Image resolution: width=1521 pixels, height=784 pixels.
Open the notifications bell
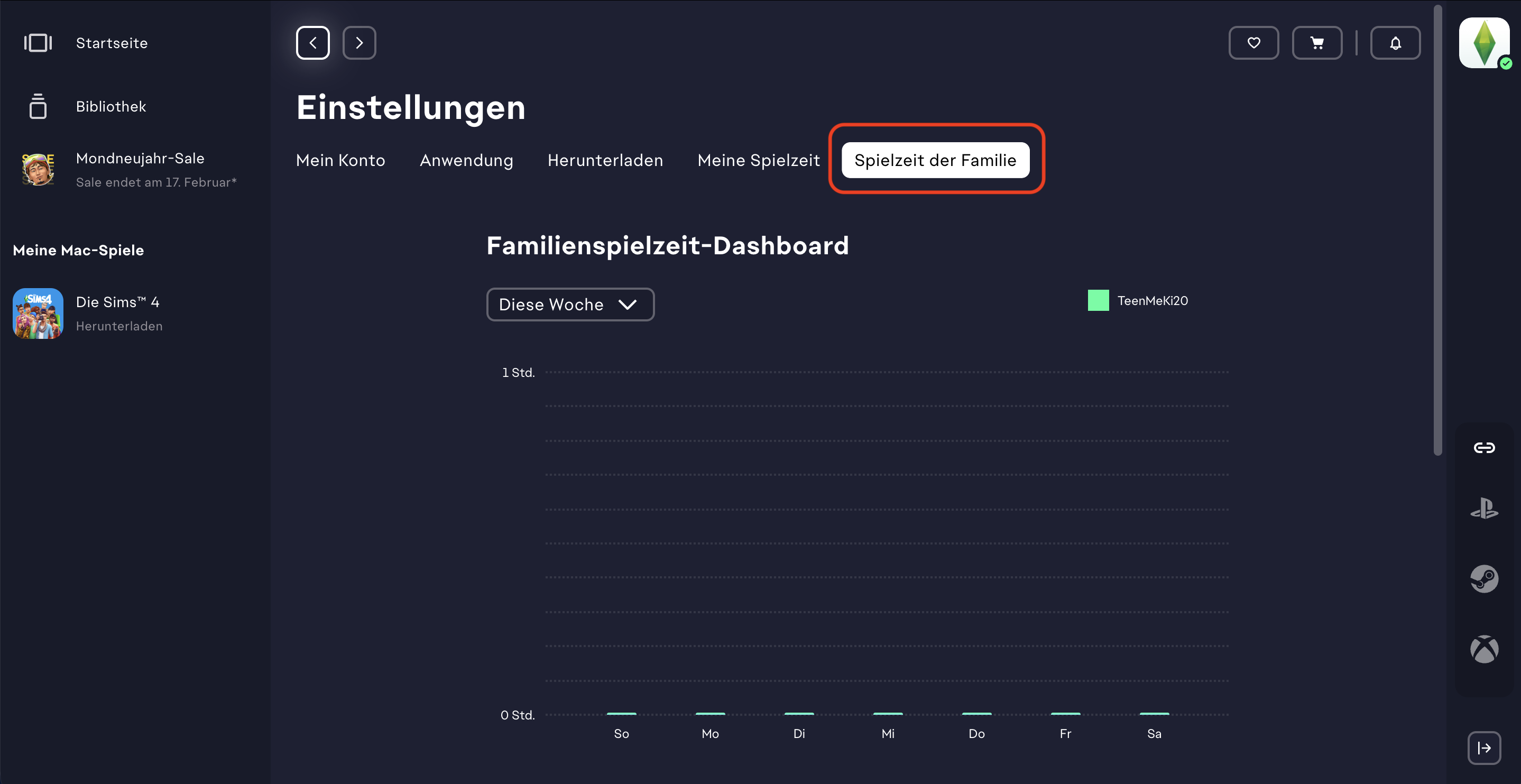(x=1395, y=42)
